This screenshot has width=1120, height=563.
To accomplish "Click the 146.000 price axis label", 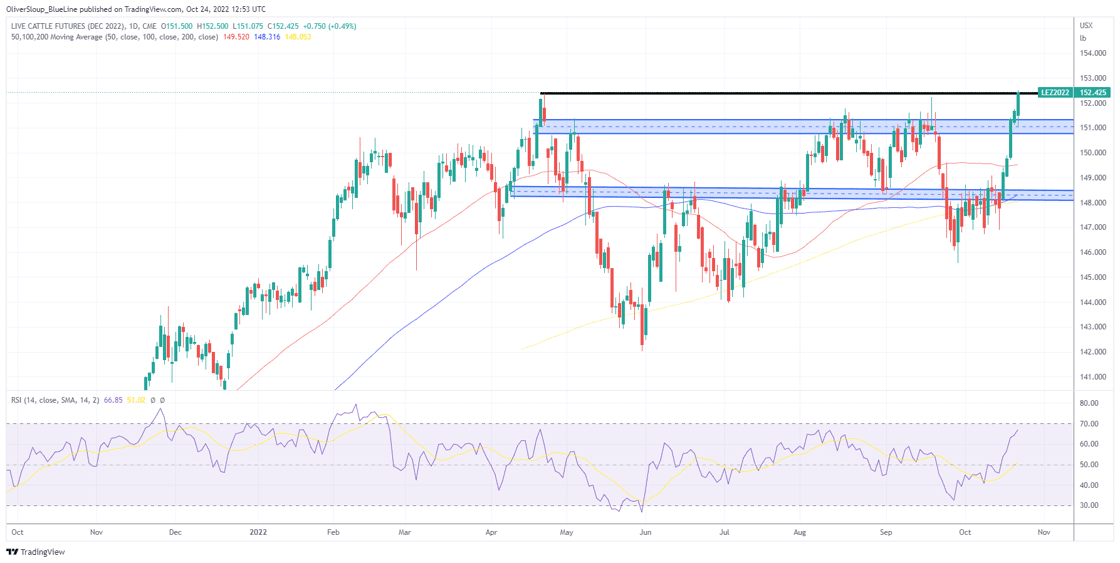I will pyautogui.click(x=1091, y=253).
